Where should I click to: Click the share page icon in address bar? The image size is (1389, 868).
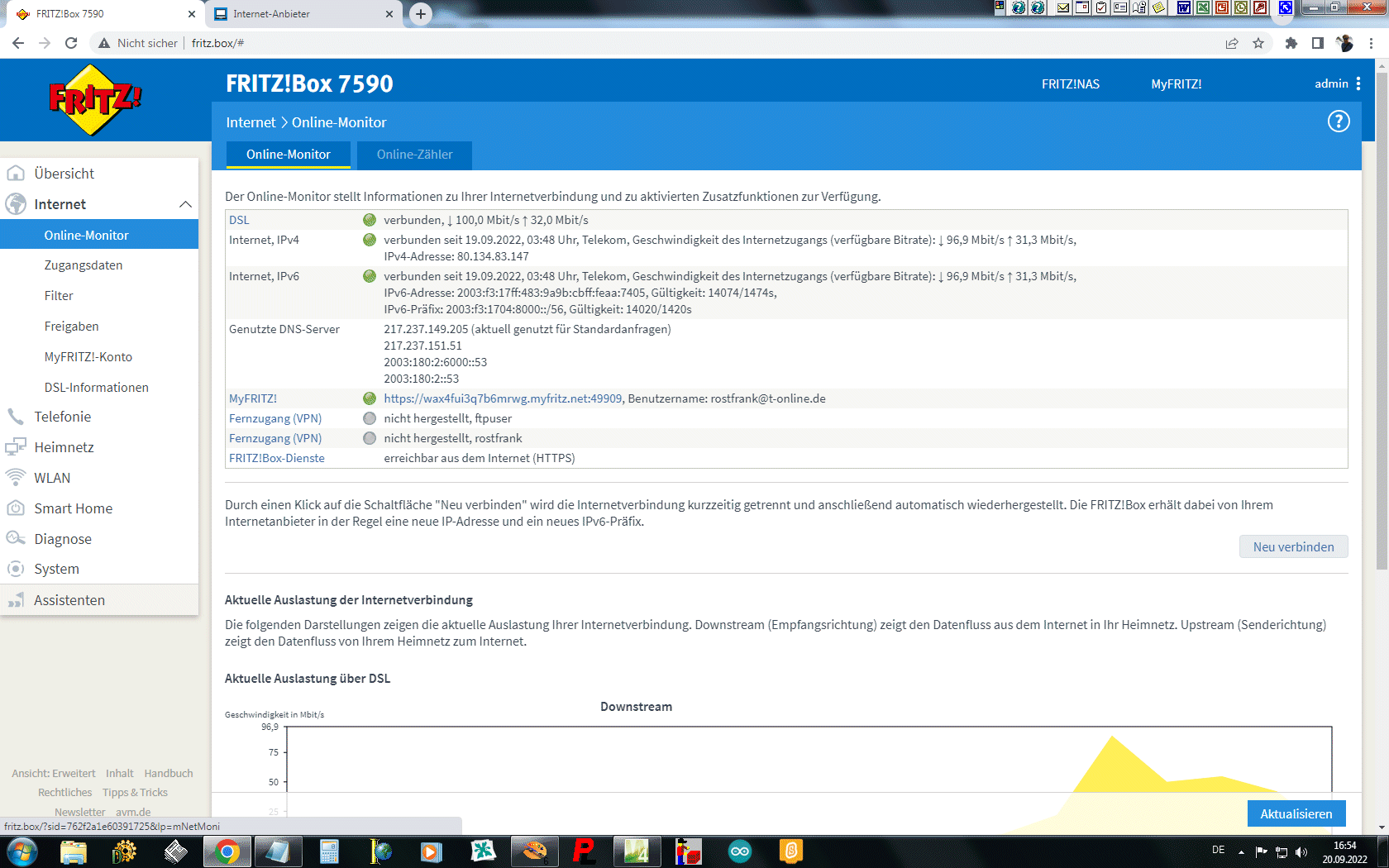click(1232, 43)
